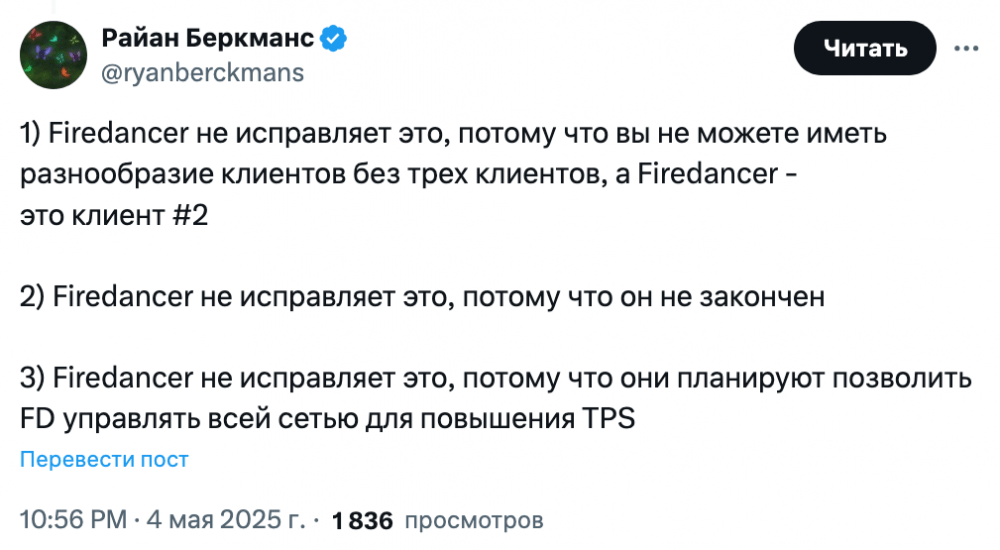Image resolution: width=1000 pixels, height=550 pixels.
Task: Visit the @ryanberckmans handle
Action: [203, 73]
